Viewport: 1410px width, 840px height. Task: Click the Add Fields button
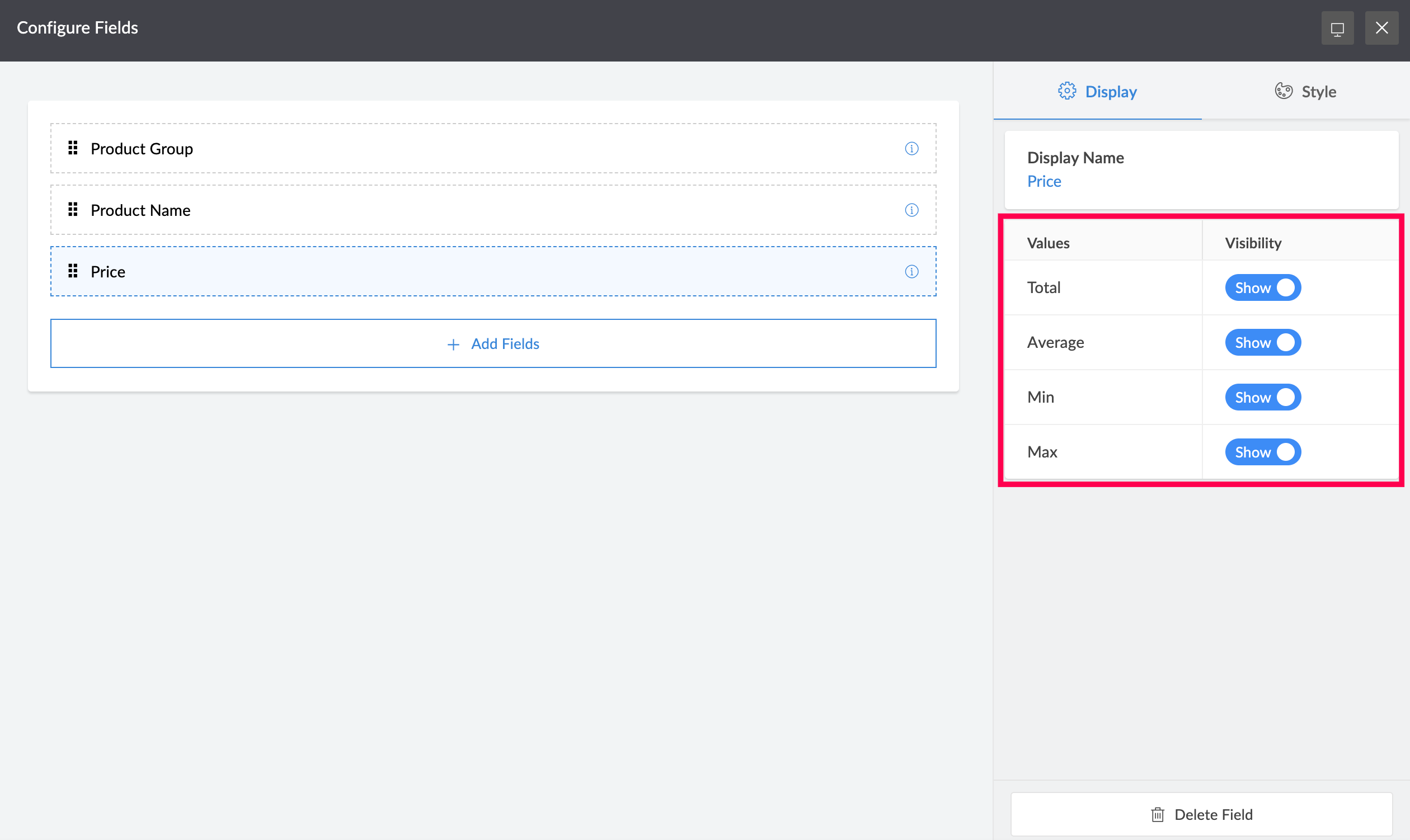click(x=492, y=343)
